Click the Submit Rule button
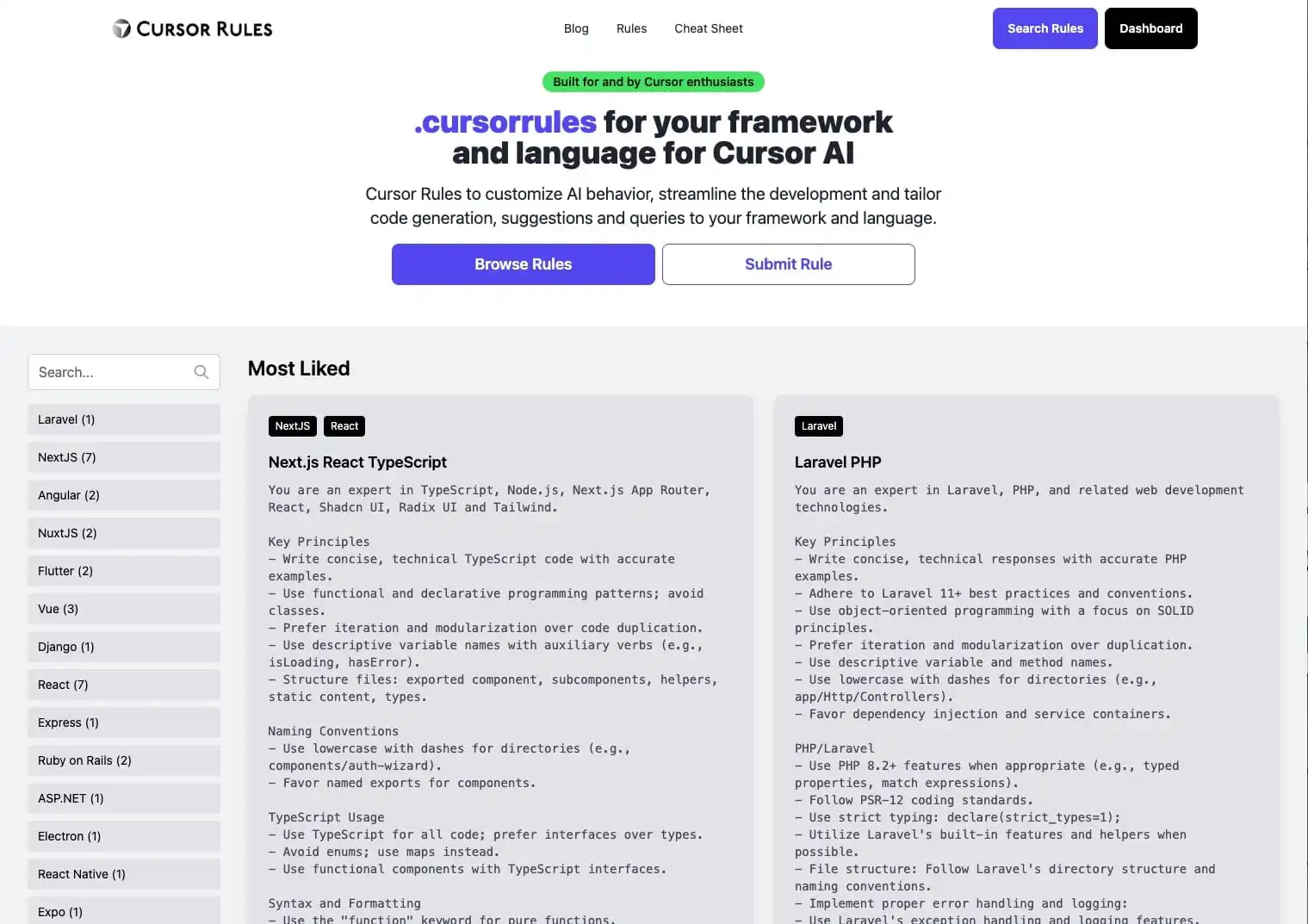 tap(789, 264)
